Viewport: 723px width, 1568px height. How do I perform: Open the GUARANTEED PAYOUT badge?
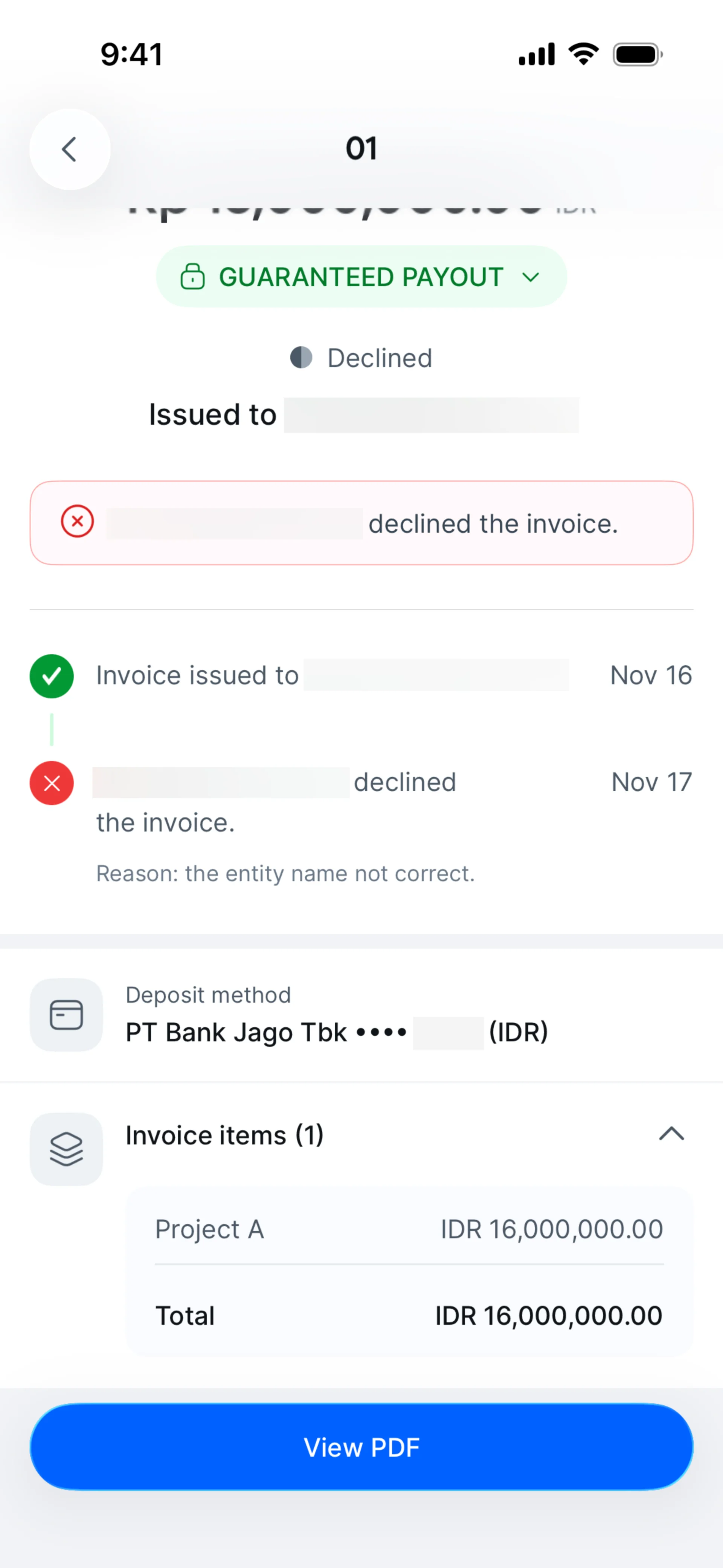pyautogui.click(x=361, y=277)
